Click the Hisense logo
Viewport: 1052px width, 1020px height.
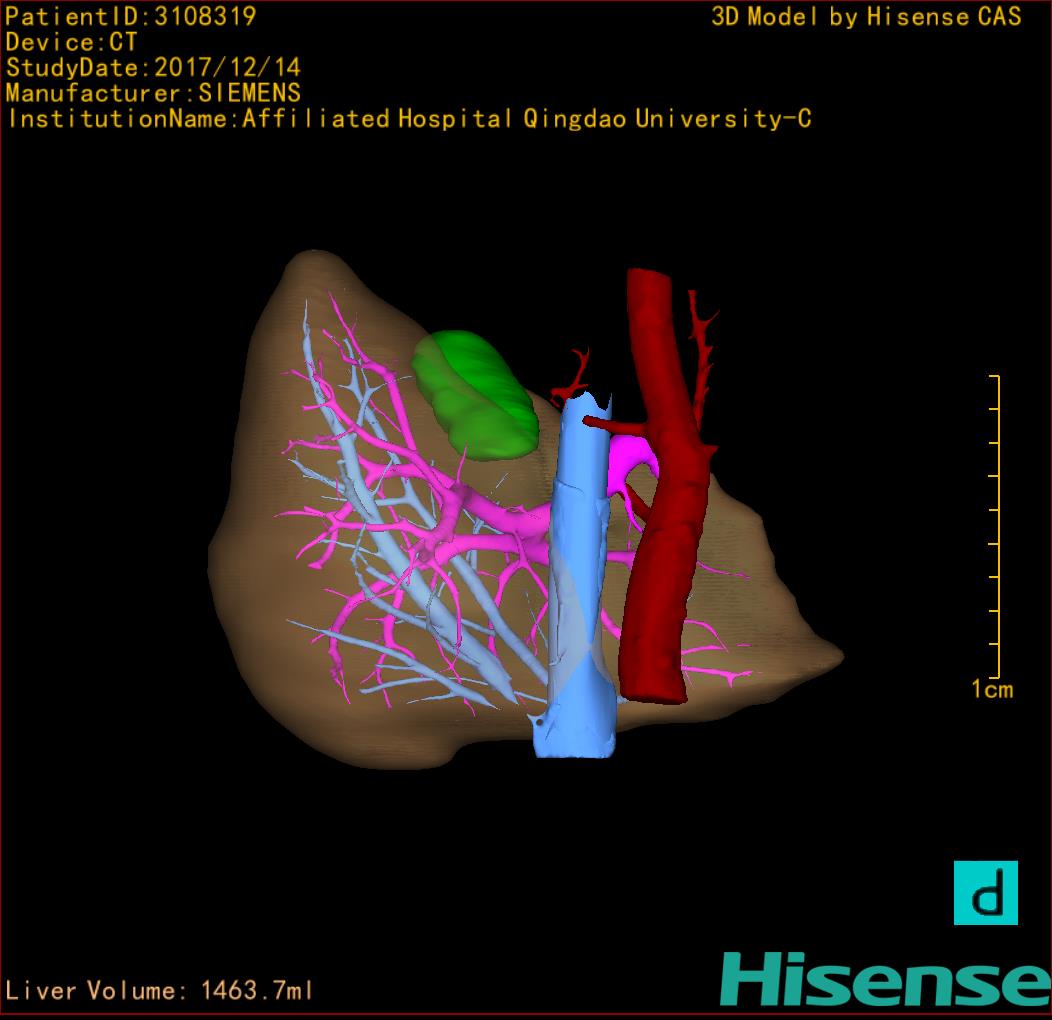[886, 980]
